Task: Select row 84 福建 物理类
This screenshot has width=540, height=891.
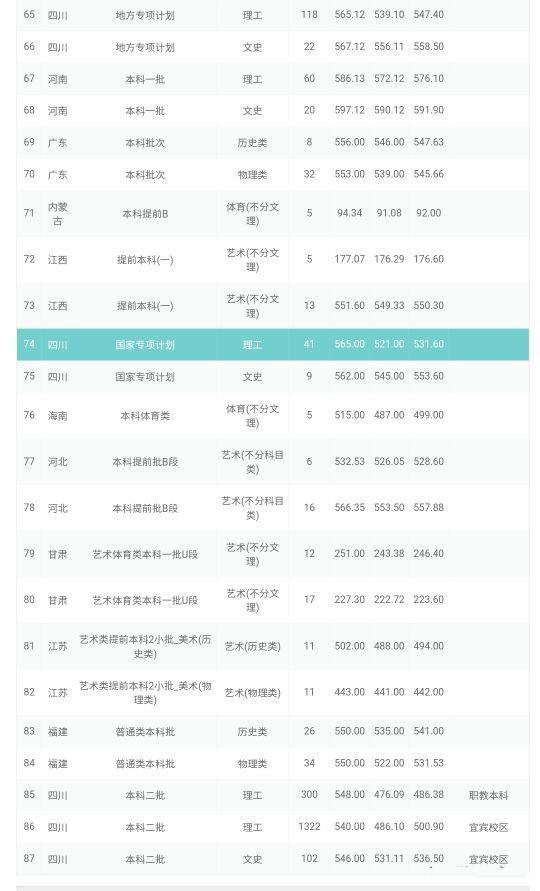Action: 273,763
